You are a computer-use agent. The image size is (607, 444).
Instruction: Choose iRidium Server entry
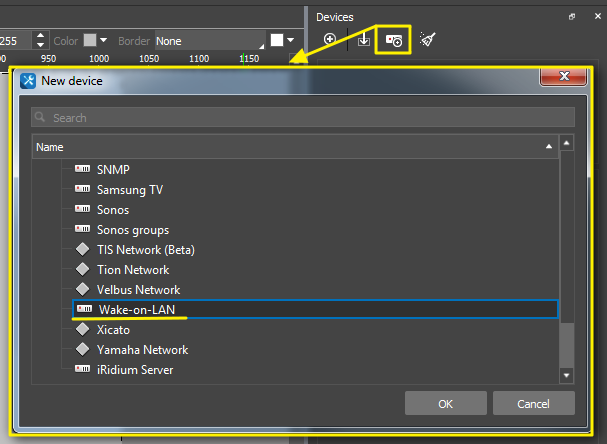134,370
